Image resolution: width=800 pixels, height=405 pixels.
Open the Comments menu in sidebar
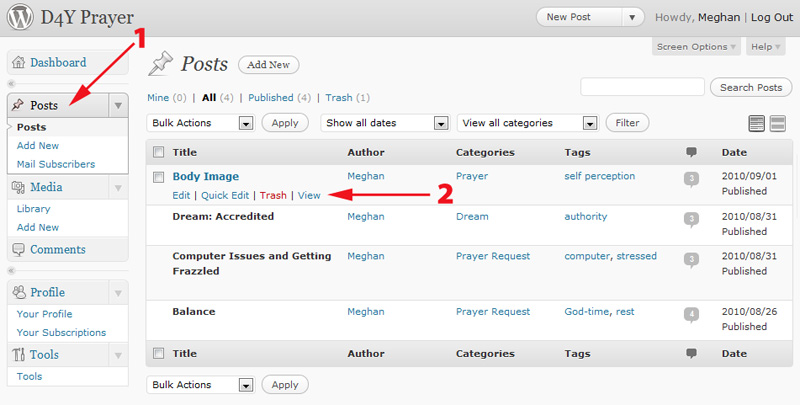57,249
